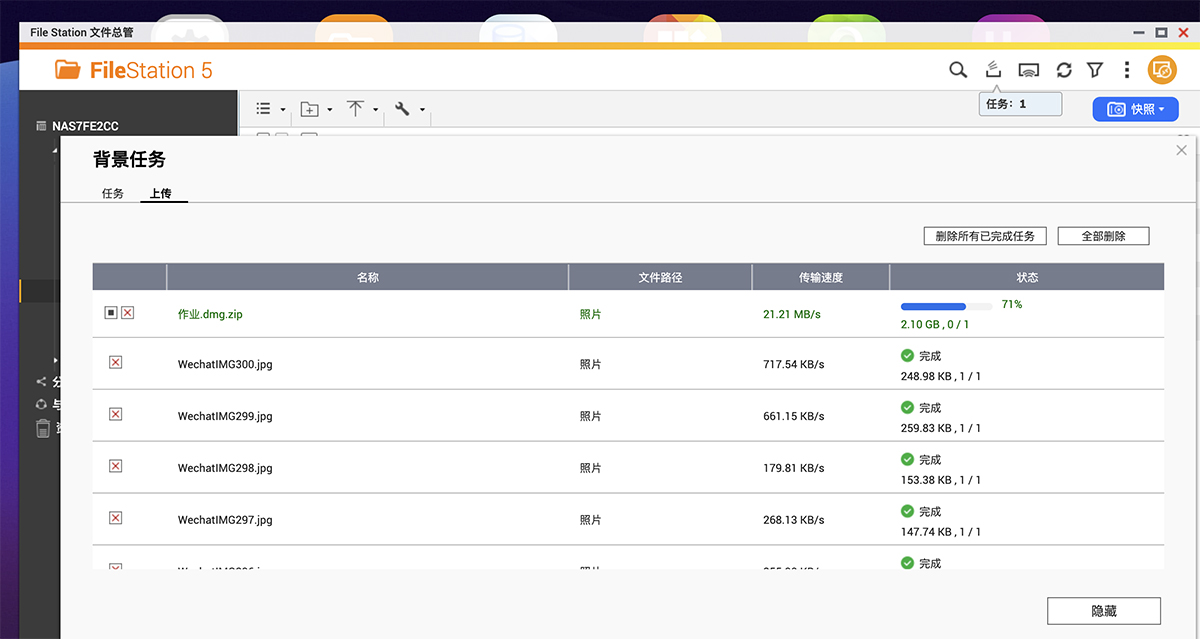Click the 删除所有已完成任务 button

(x=985, y=236)
